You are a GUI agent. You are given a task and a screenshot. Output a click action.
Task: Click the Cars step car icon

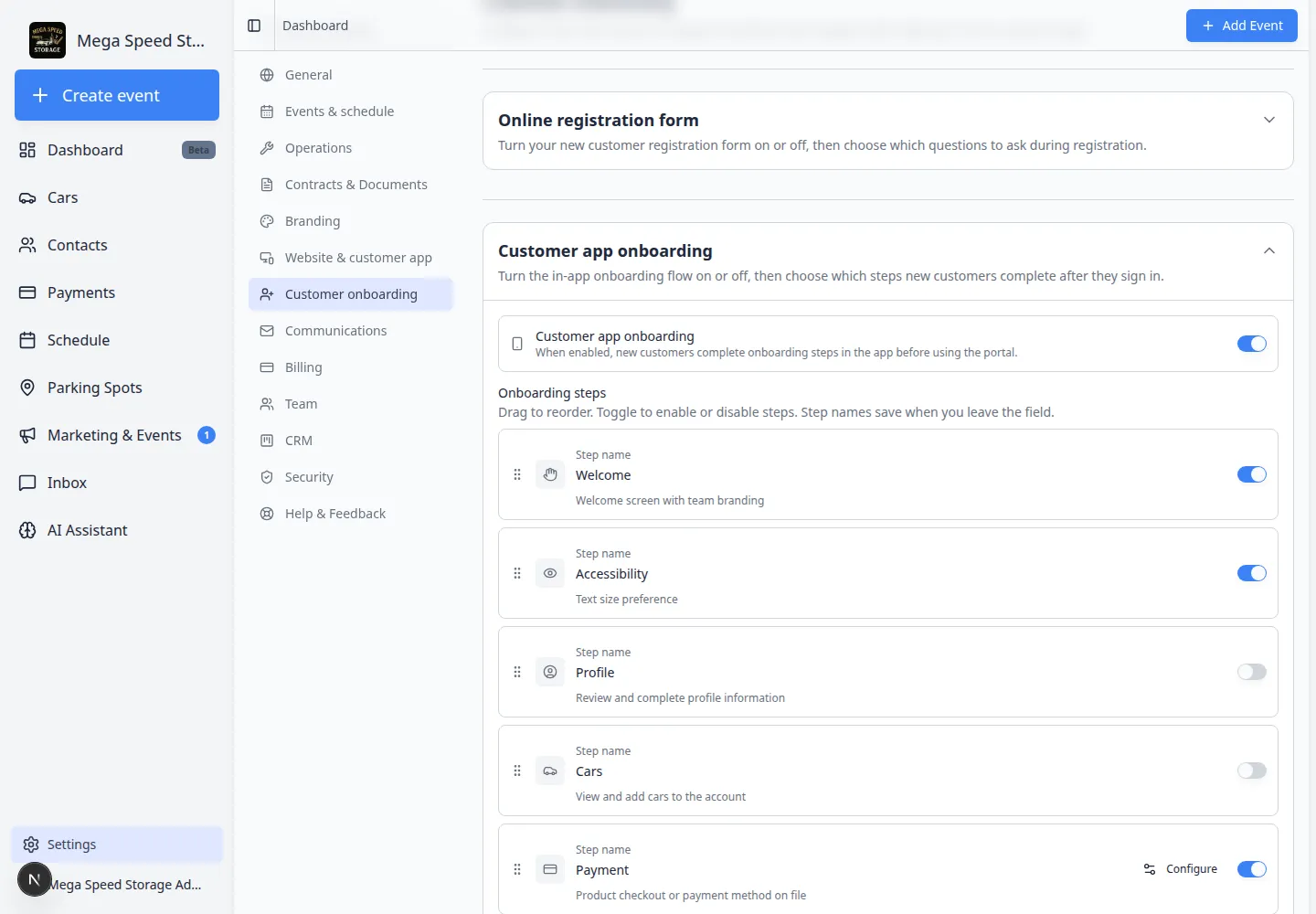[550, 771]
